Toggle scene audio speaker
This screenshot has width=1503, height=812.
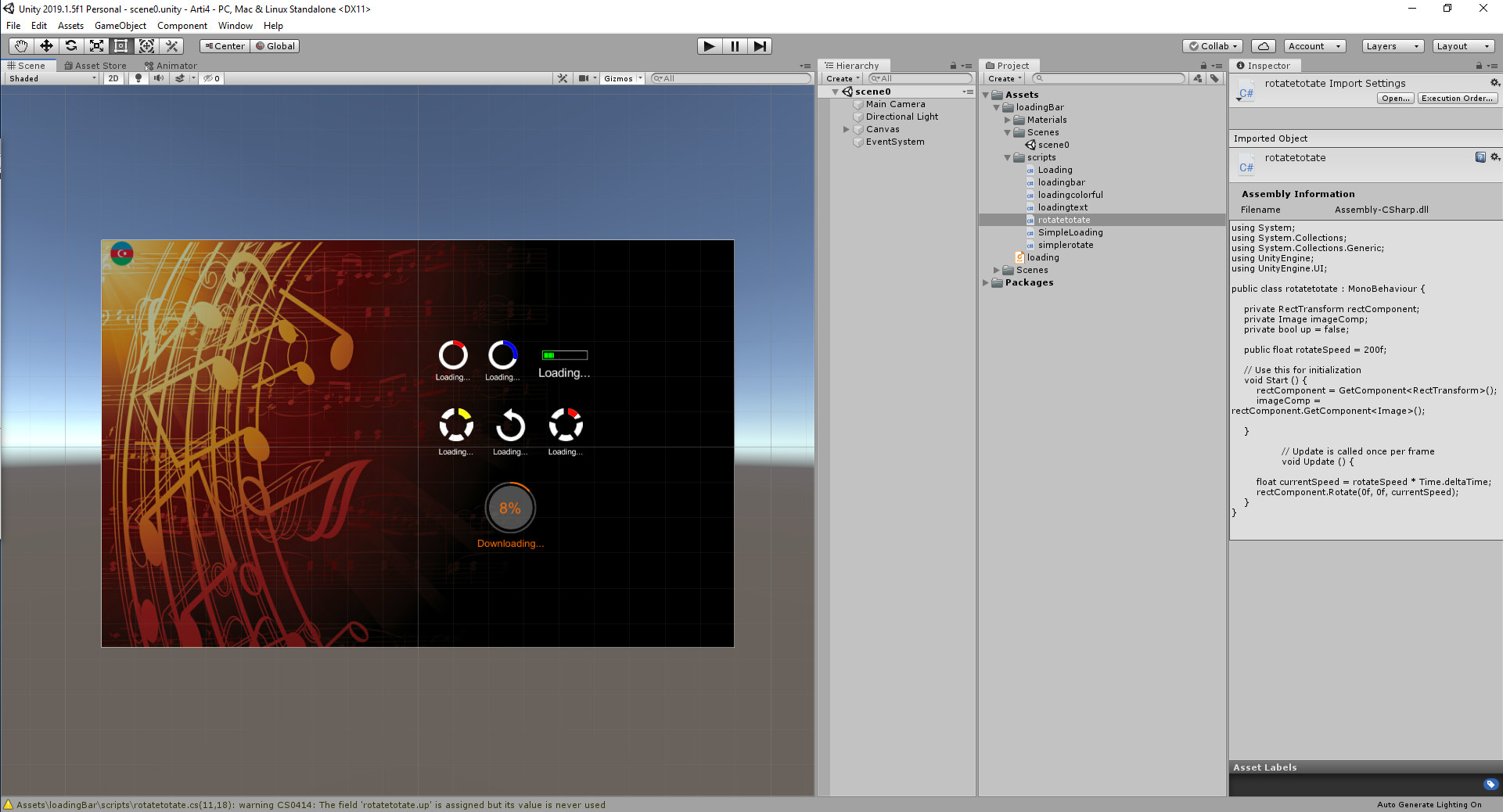pos(159,78)
